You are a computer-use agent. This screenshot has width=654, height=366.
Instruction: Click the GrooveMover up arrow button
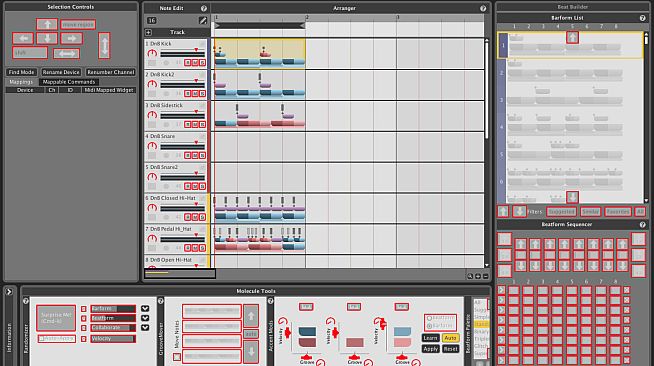pos(251,316)
